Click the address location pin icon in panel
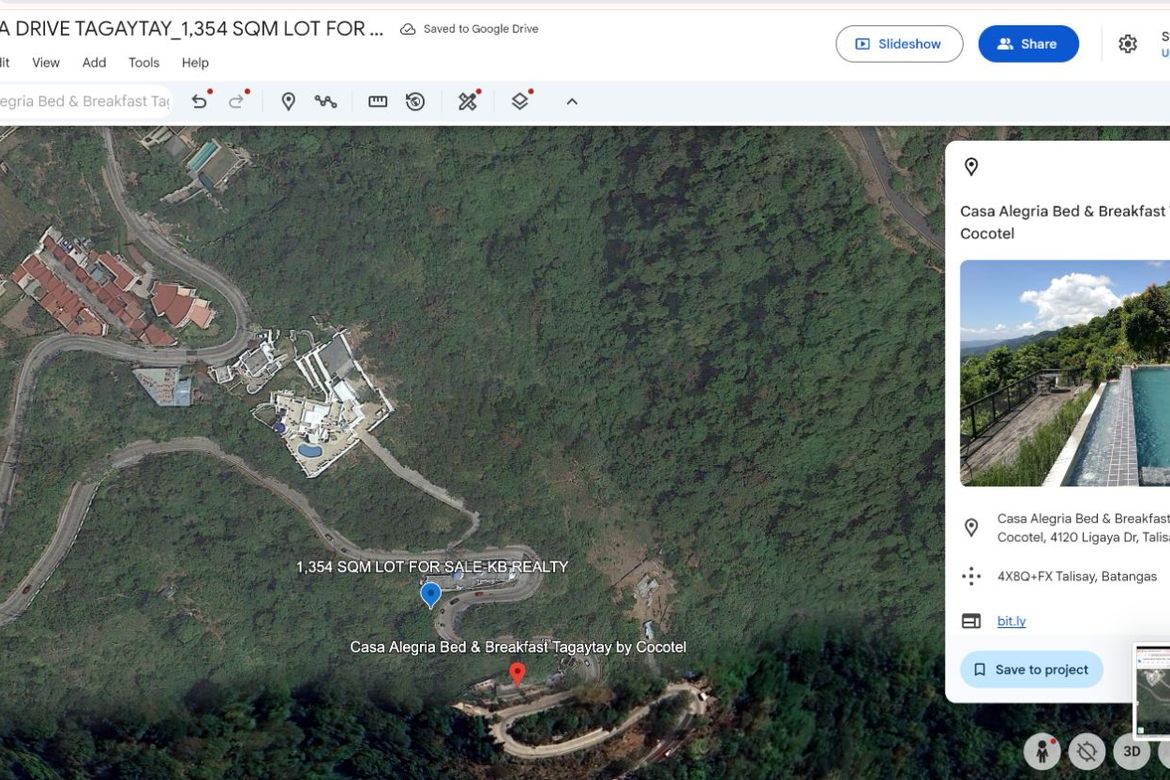This screenshot has width=1170, height=780. [x=971, y=528]
